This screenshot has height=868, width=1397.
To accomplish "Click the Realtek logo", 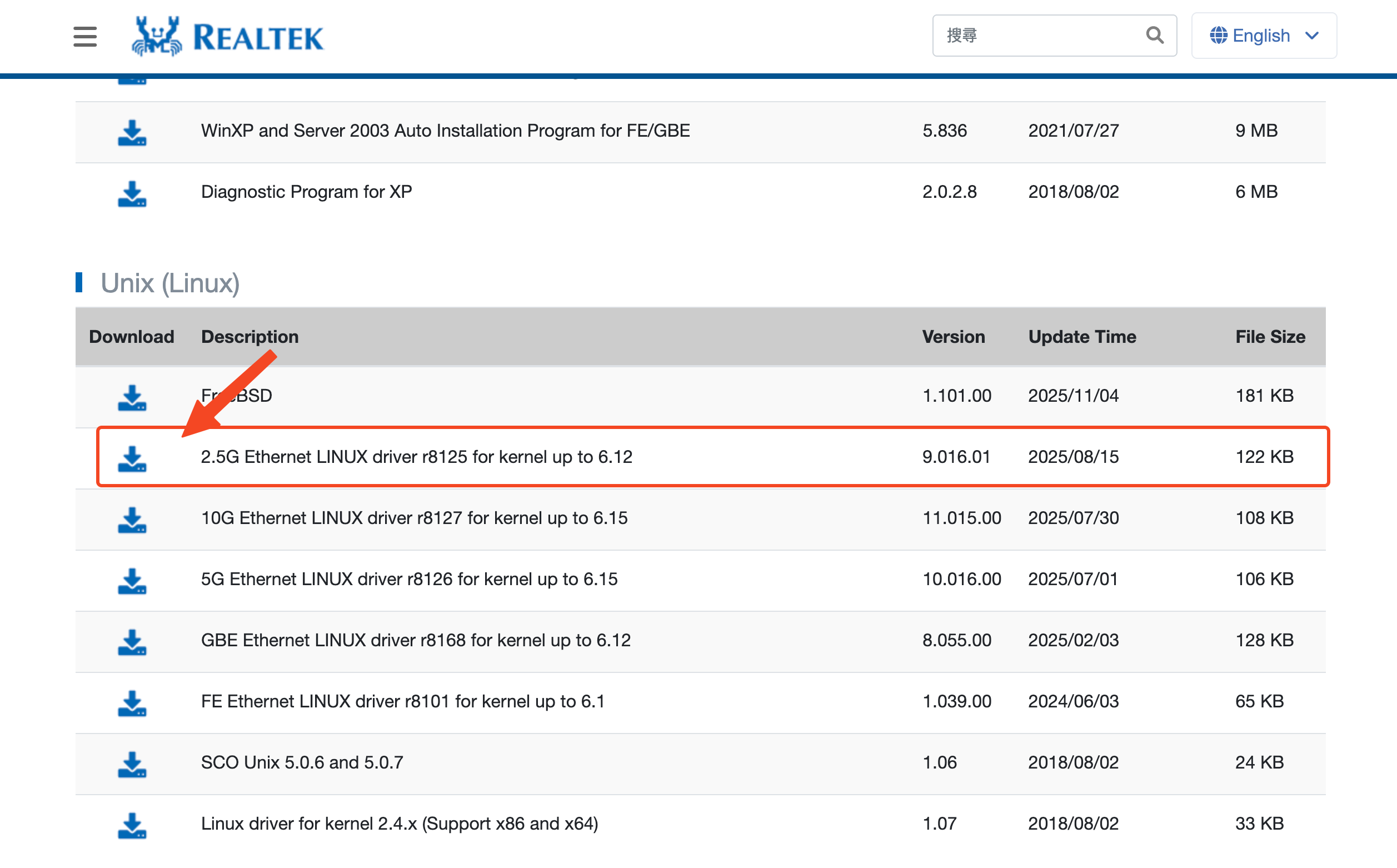I will click(x=228, y=37).
